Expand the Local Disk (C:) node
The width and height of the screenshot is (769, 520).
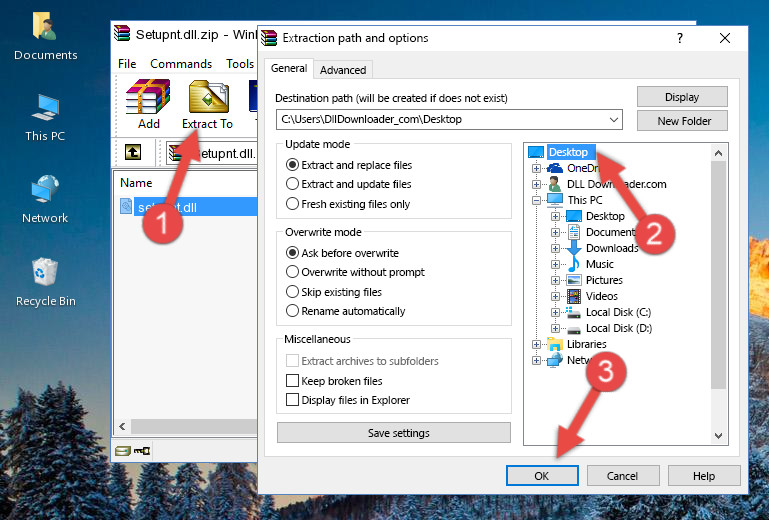click(555, 312)
